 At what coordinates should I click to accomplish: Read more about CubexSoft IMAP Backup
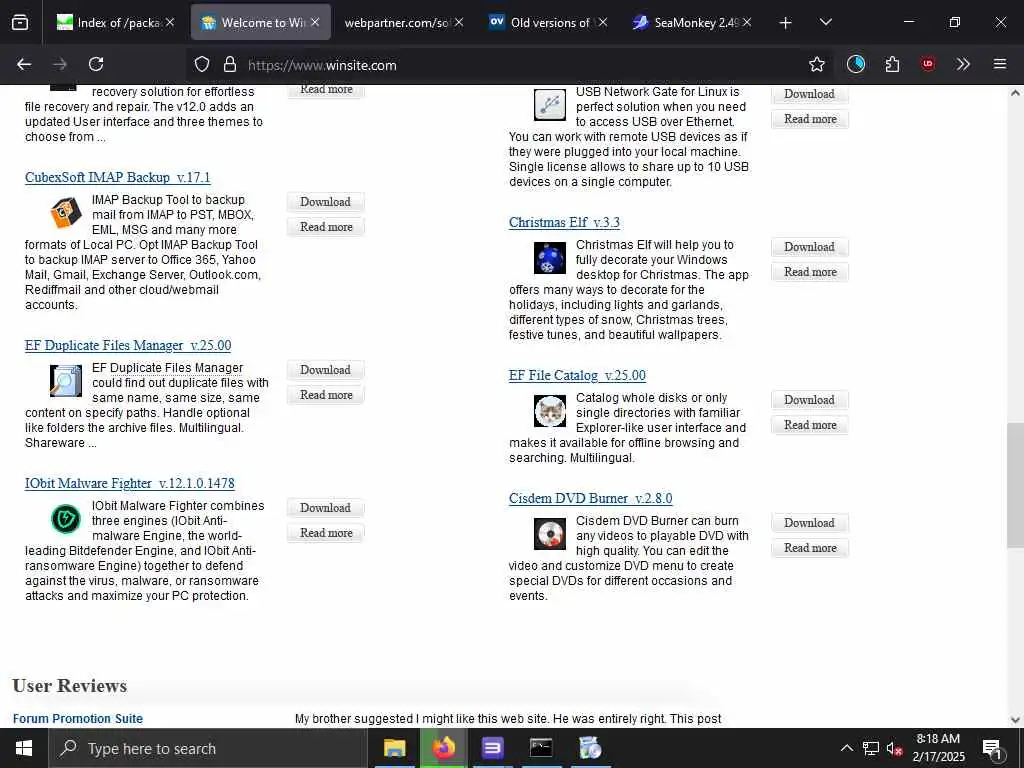326,227
